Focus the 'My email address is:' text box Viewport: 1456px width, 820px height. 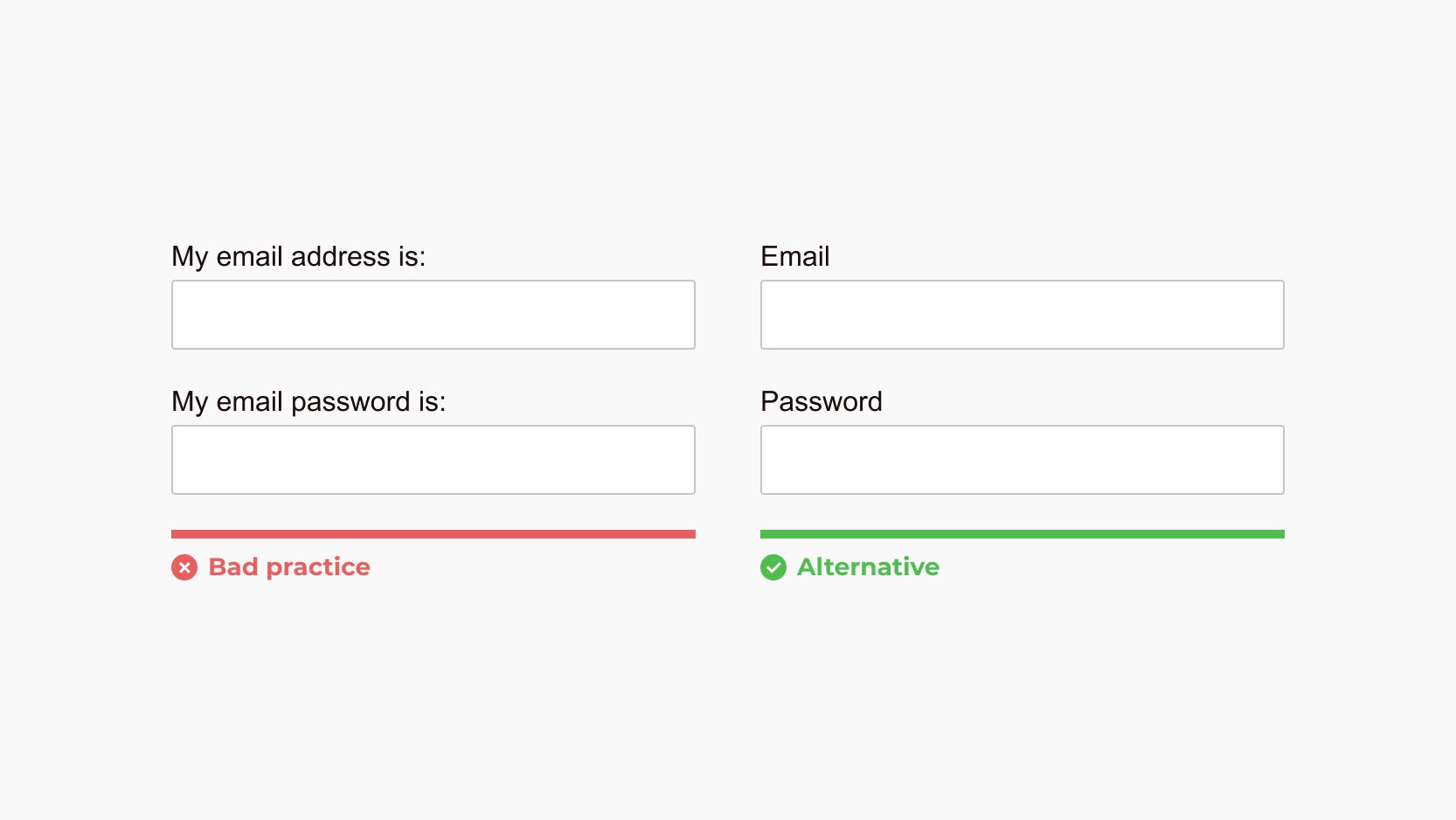click(433, 314)
